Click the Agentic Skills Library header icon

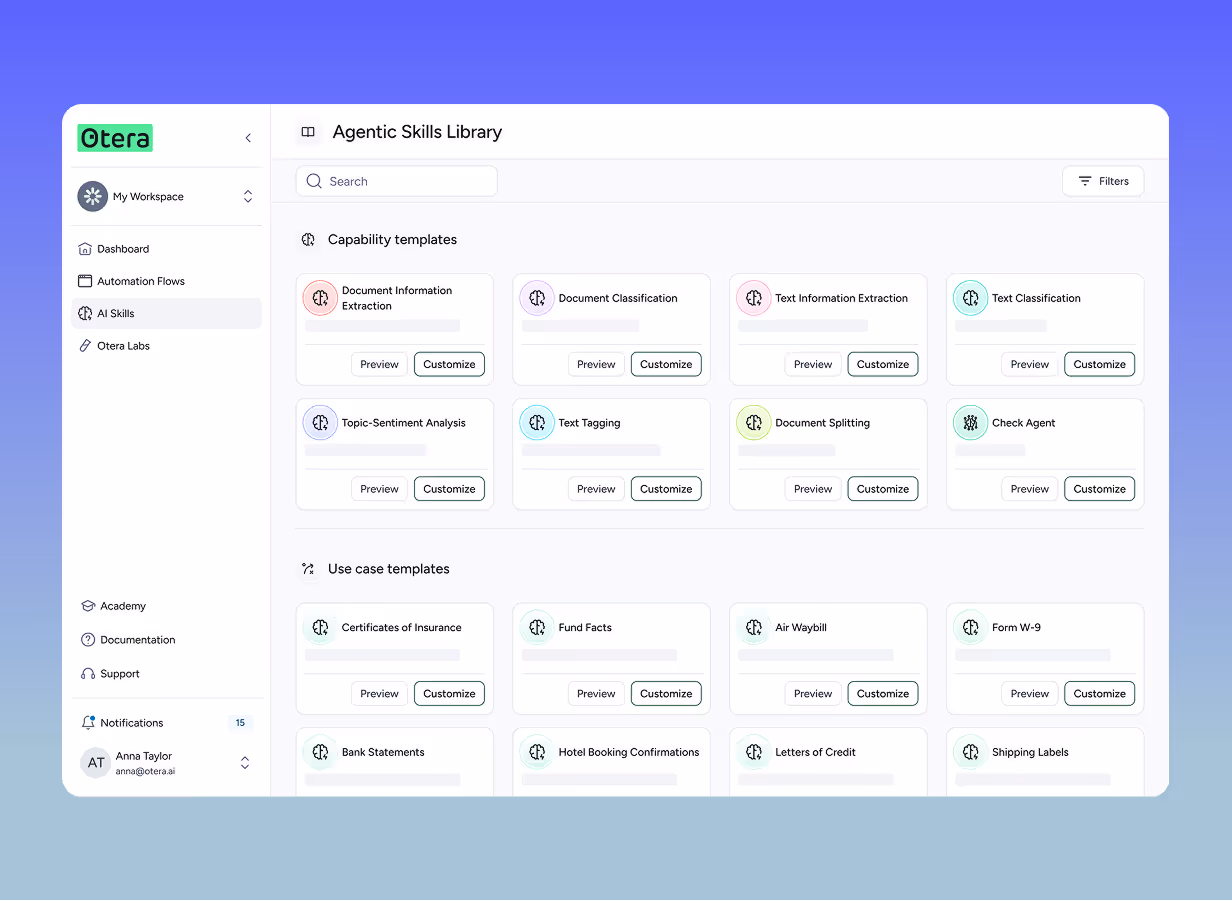click(x=308, y=131)
